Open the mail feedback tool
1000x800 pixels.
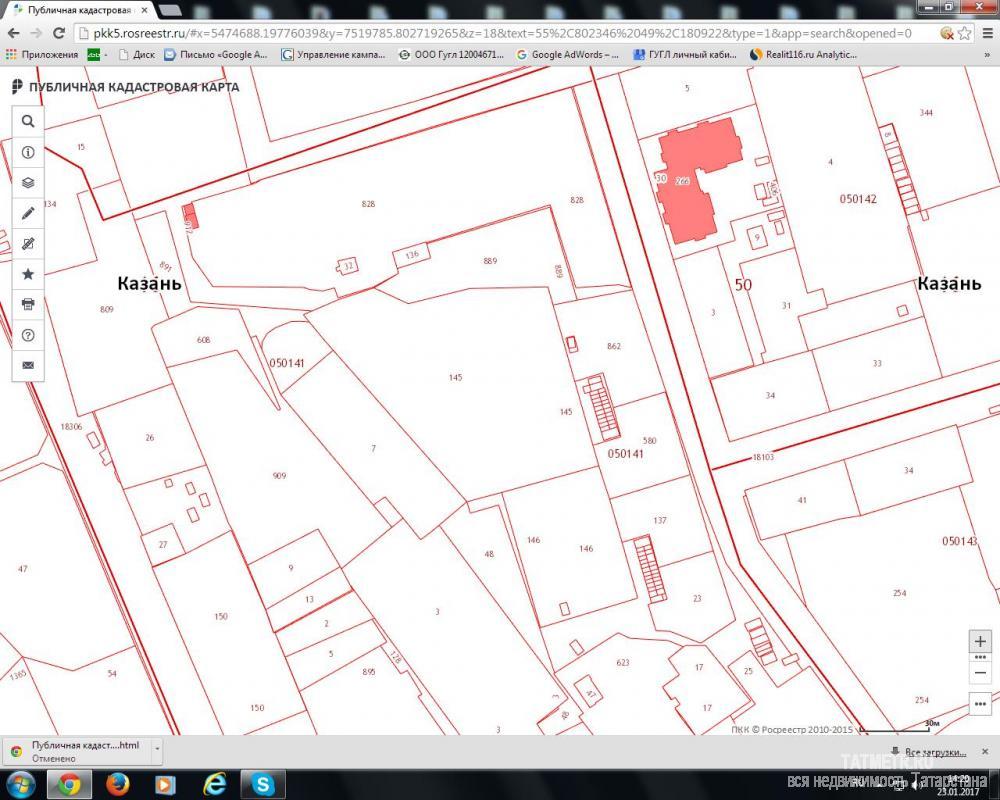coord(27,365)
